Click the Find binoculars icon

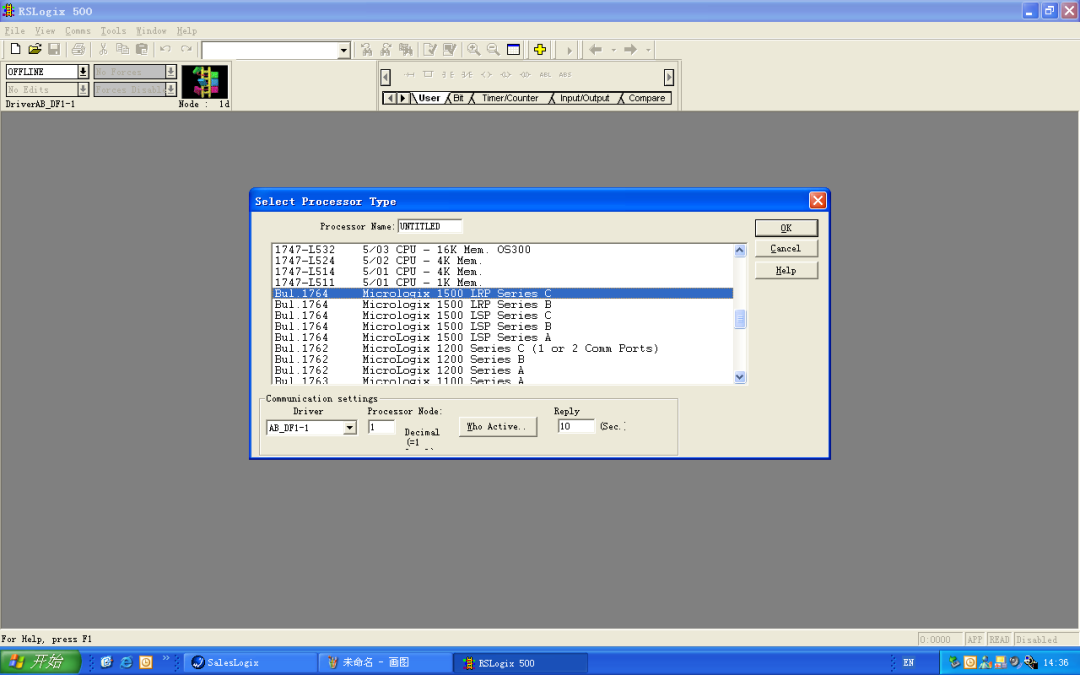366,50
